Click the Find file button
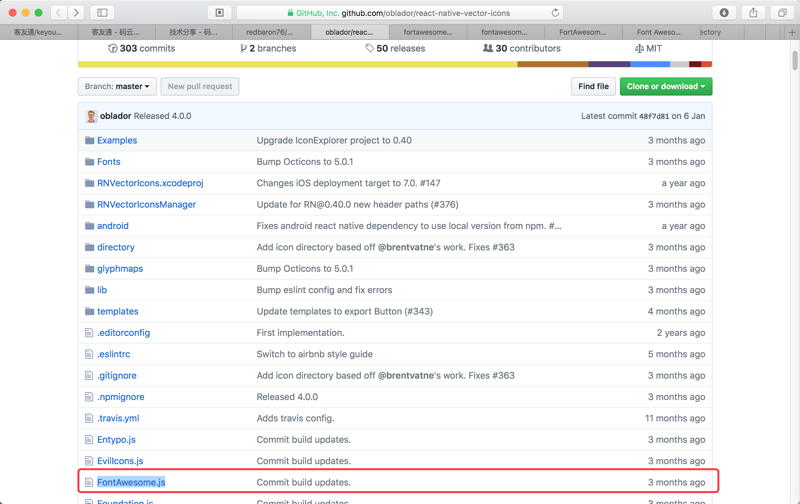The height and width of the screenshot is (504, 800). click(x=593, y=87)
